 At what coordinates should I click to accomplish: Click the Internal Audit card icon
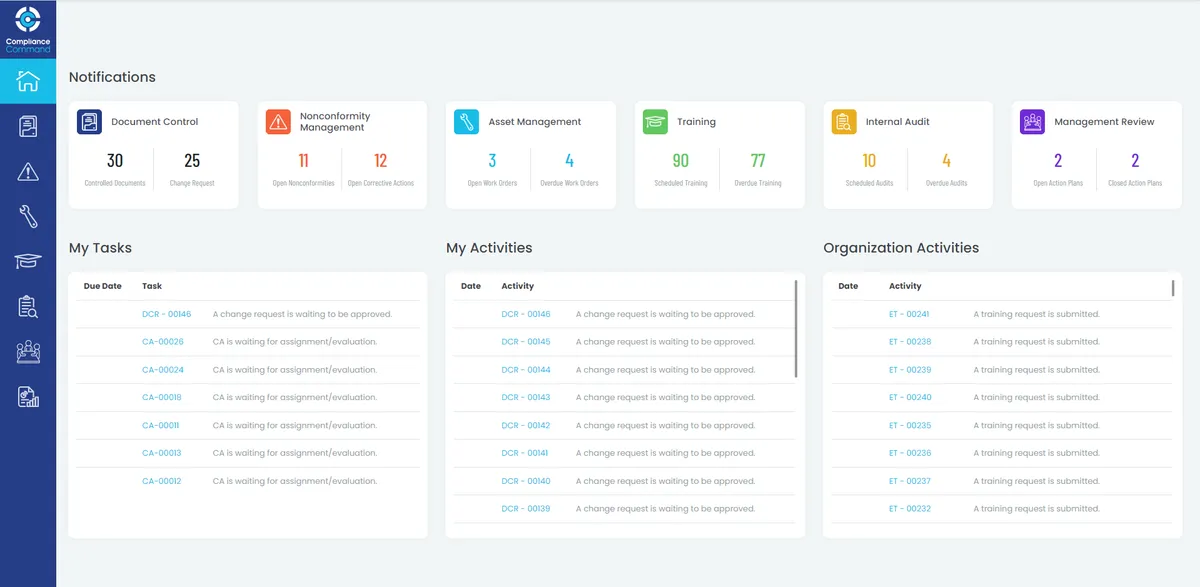844,122
